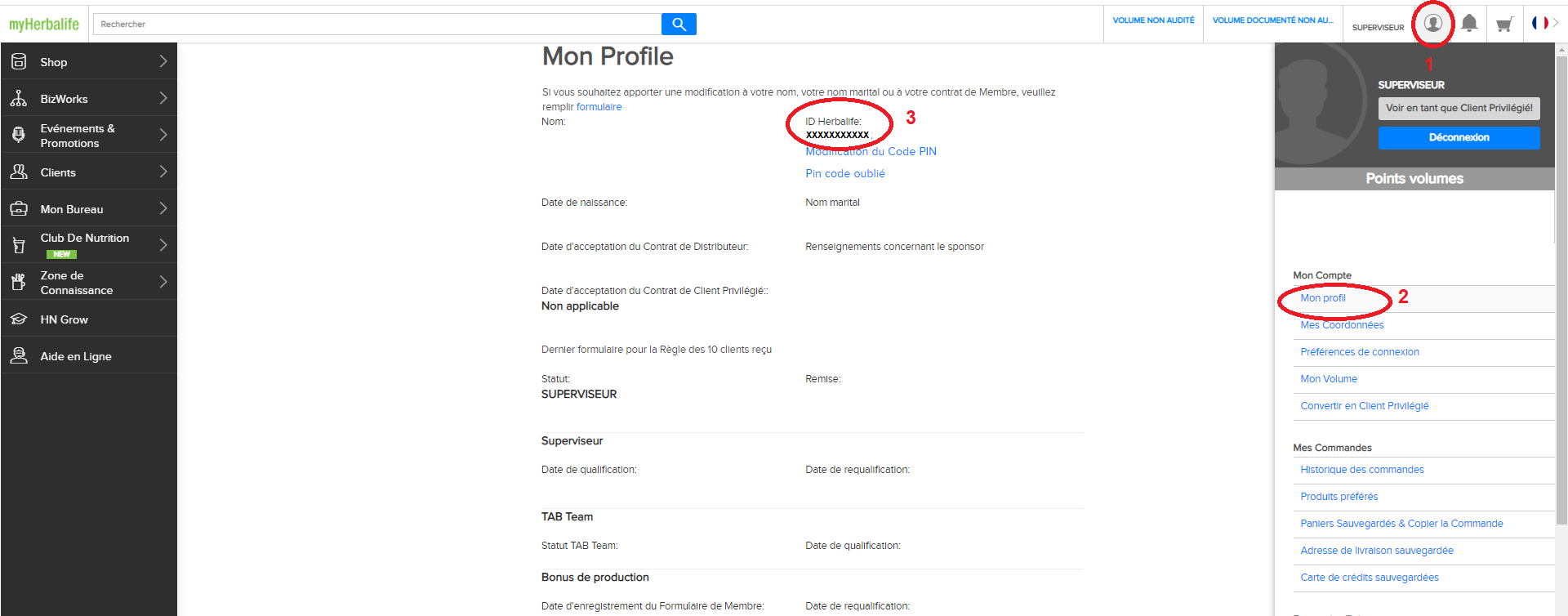
Task: Click the Zone de Connaissance icon
Action: [x=19, y=282]
